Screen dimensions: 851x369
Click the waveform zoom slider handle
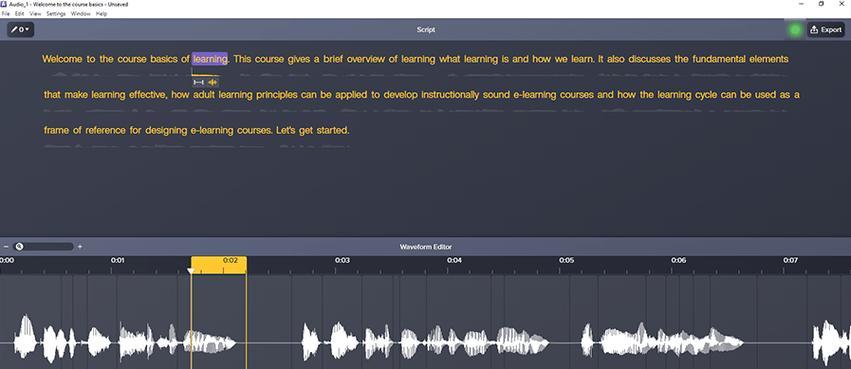[x=20, y=246]
